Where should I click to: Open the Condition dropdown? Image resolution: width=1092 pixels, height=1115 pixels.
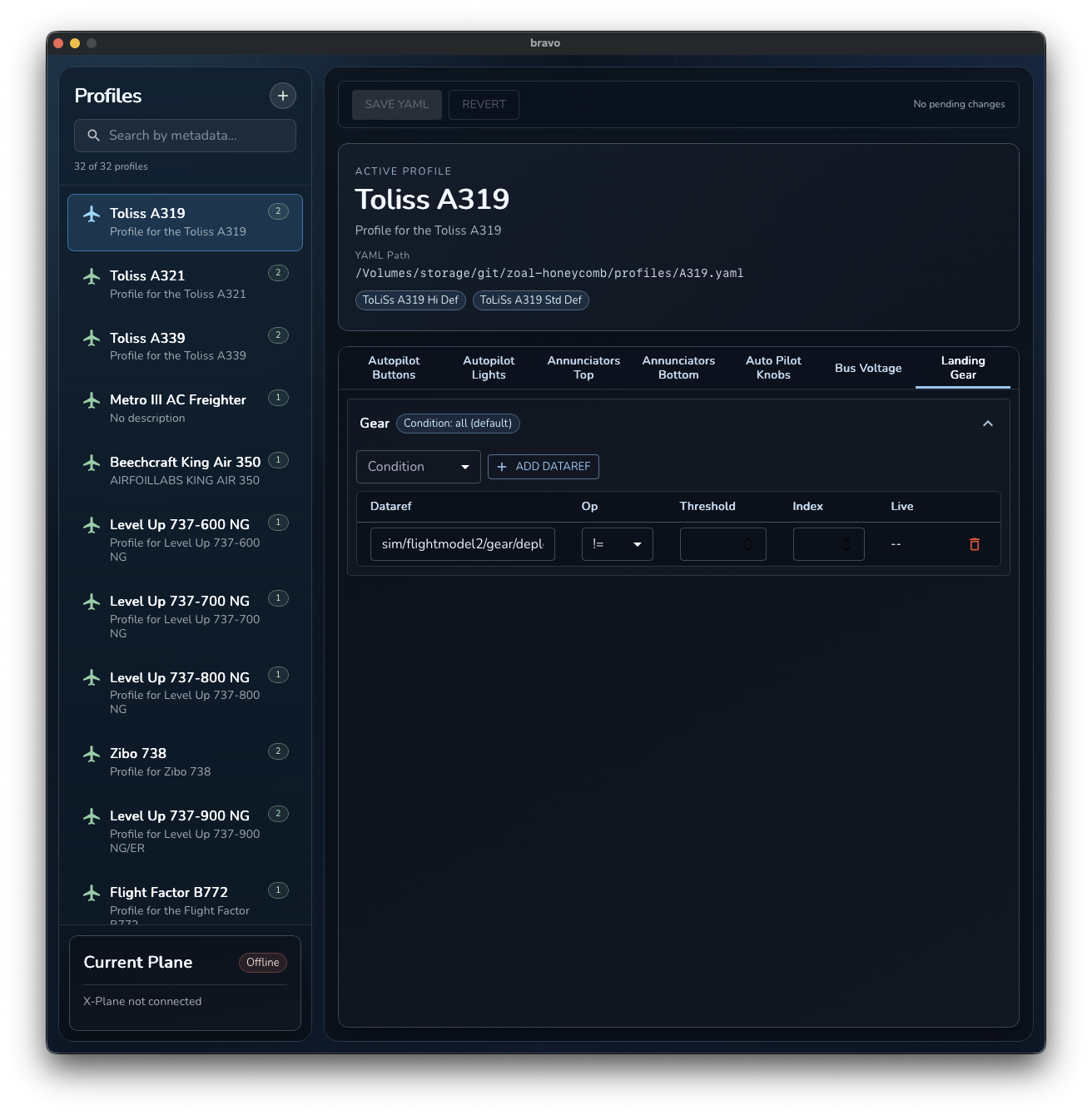pyautogui.click(x=417, y=467)
